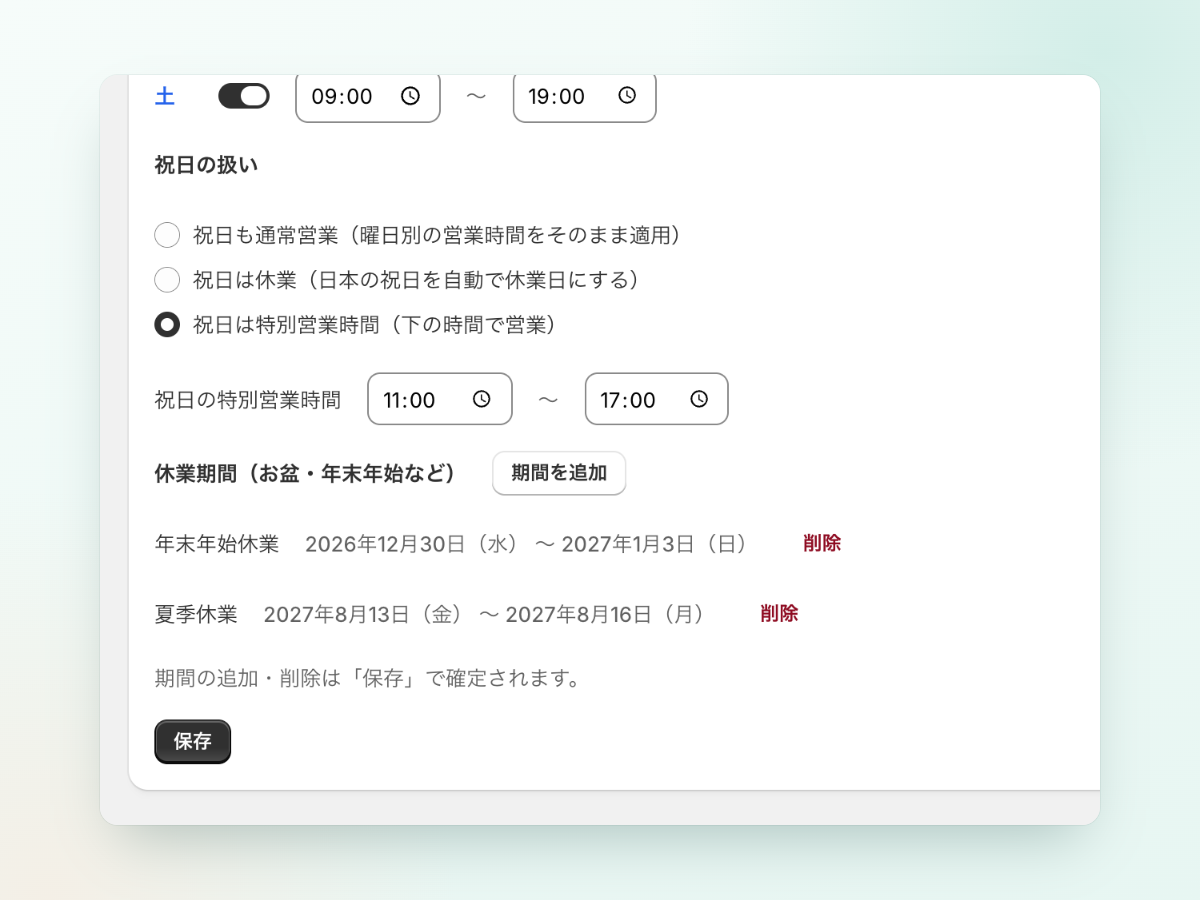The height and width of the screenshot is (900, 1200).
Task: Select 祝日は休業 radio option
Action: (x=167, y=280)
